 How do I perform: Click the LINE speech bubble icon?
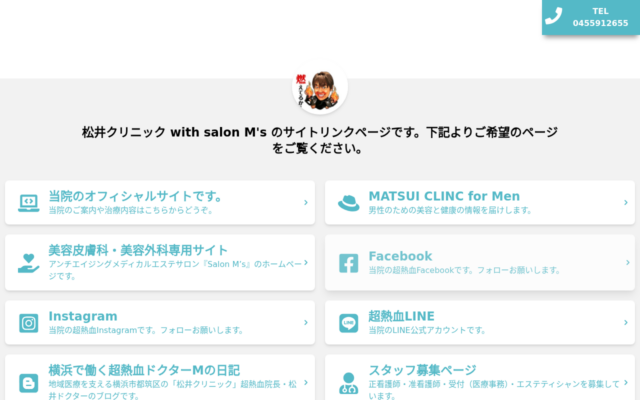click(349, 323)
